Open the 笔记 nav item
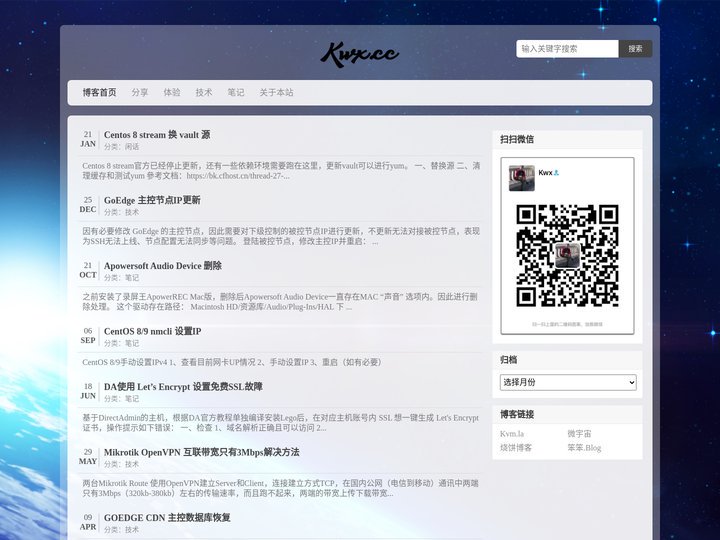 pyautogui.click(x=236, y=92)
